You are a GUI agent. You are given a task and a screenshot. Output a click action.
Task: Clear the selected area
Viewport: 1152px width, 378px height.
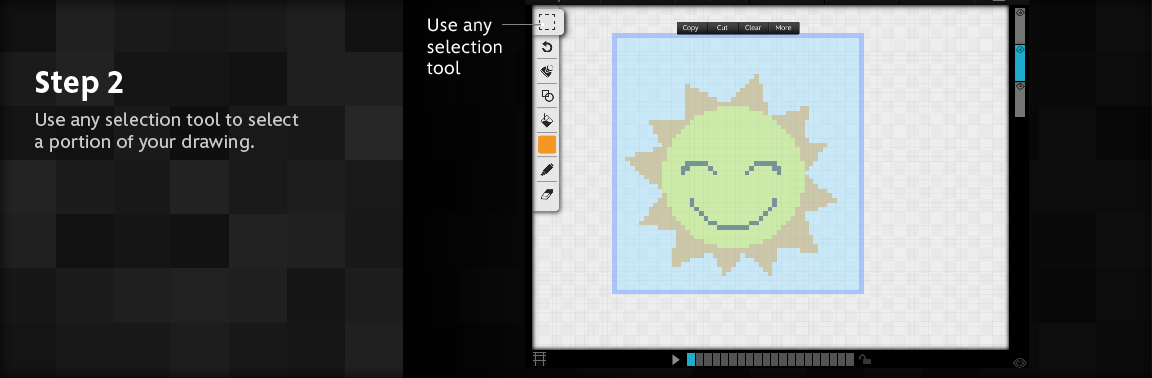pos(753,28)
